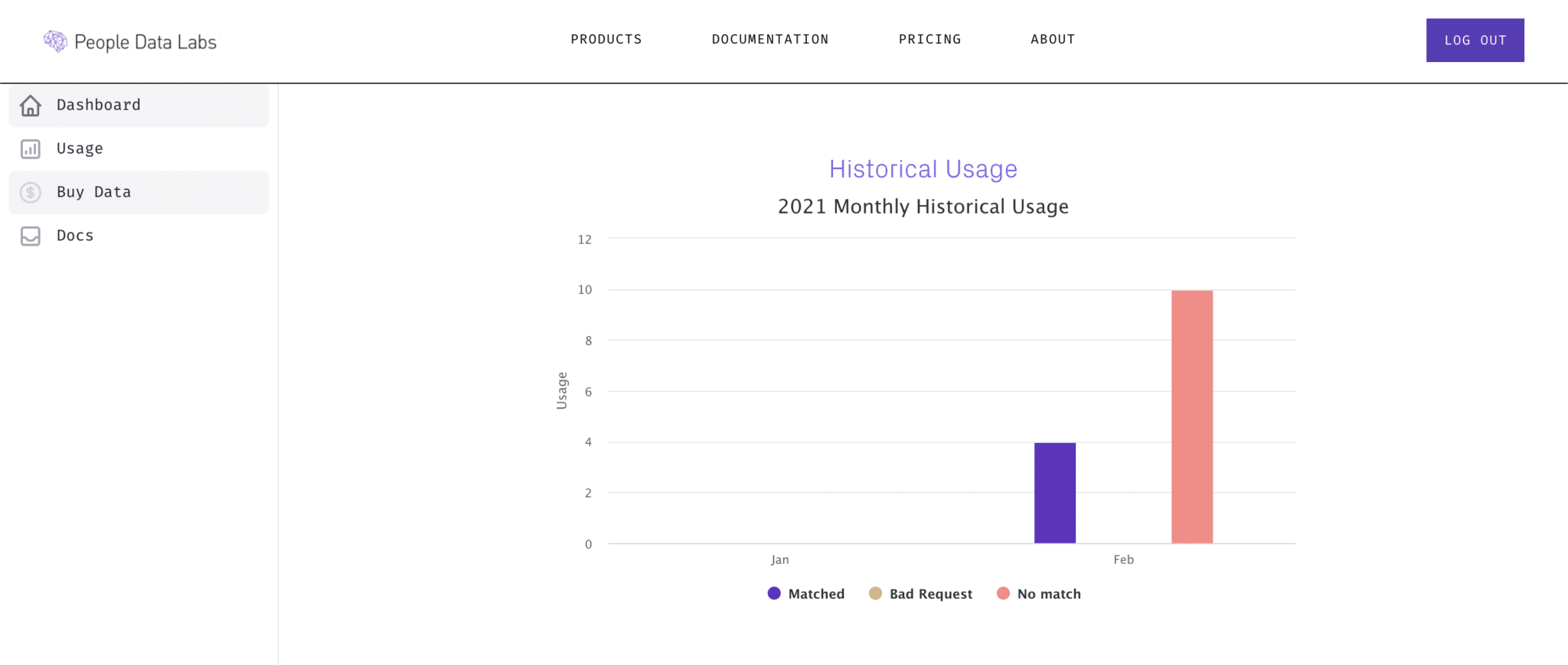Open the Documentation nav item
Viewport: 1568px width, 665px height.
[770, 39]
